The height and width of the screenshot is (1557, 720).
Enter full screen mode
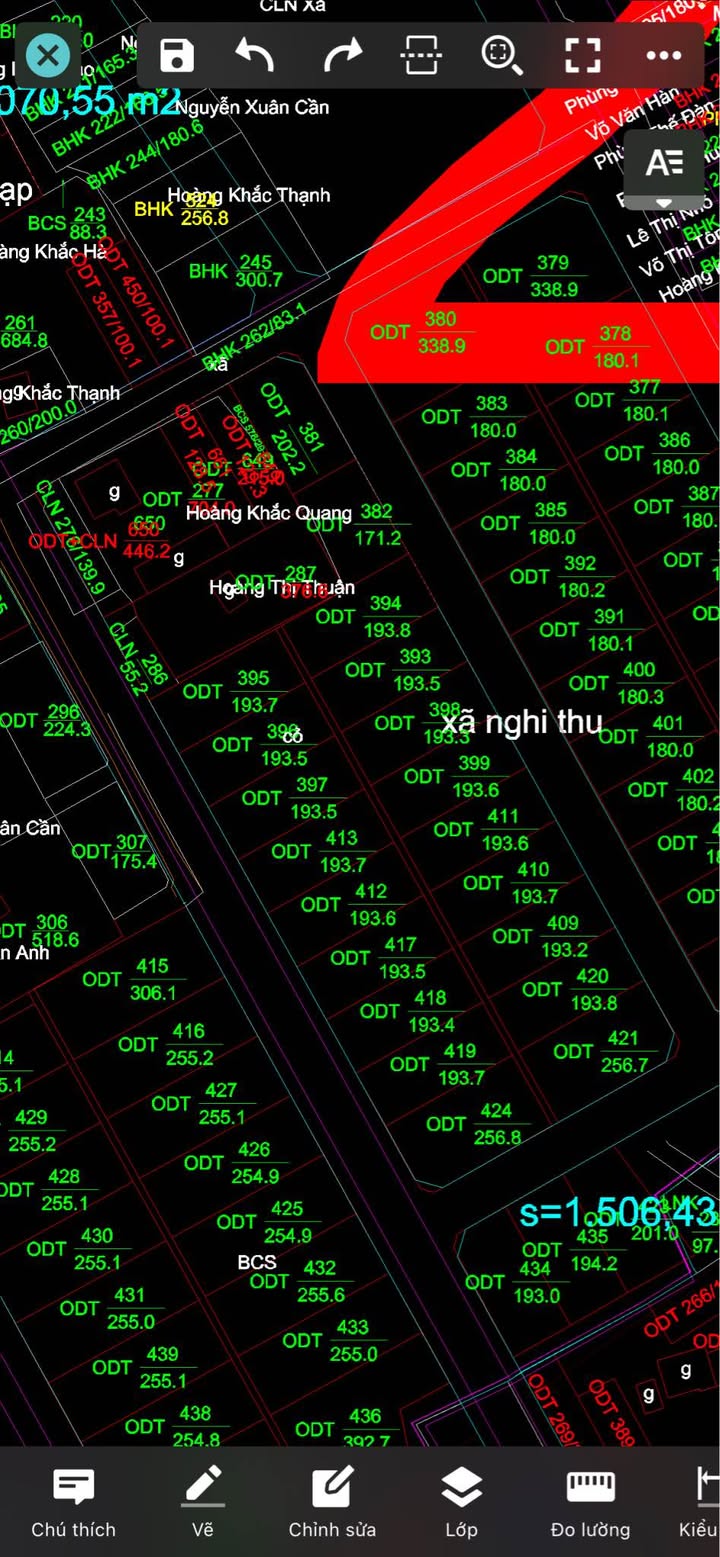583,56
